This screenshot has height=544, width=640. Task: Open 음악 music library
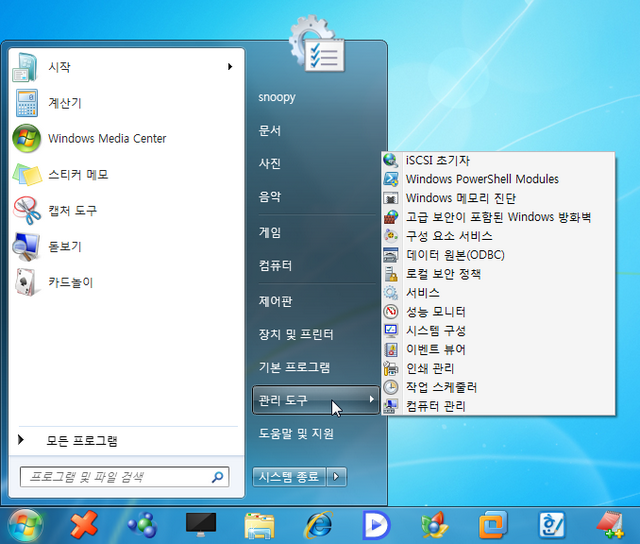(x=270, y=197)
